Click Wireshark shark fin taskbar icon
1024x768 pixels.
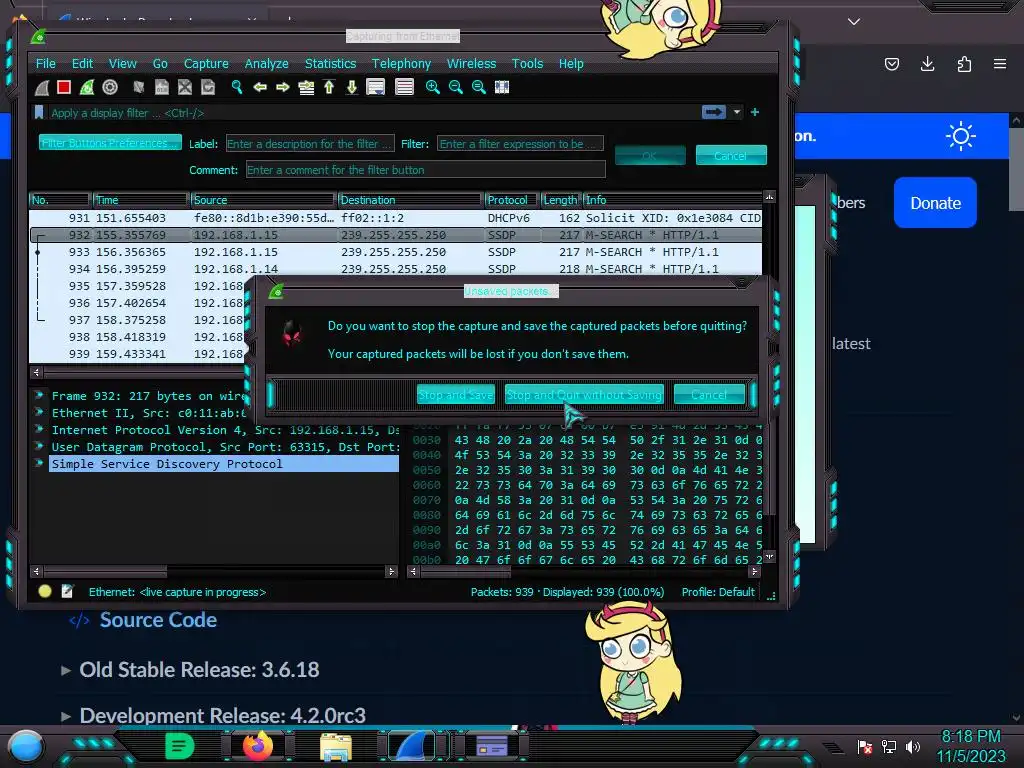point(413,745)
